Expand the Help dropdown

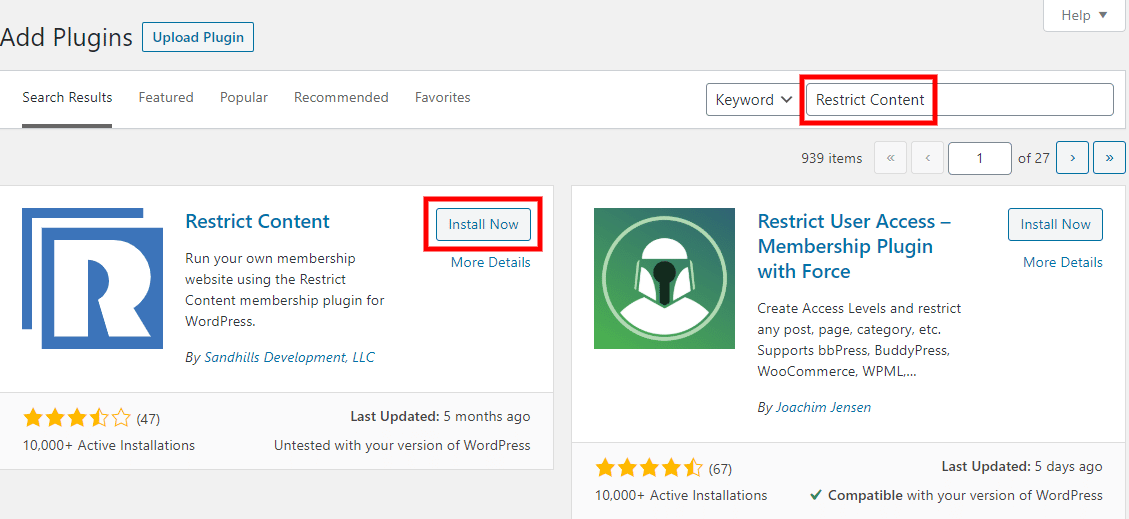[x=1084, y=15]
